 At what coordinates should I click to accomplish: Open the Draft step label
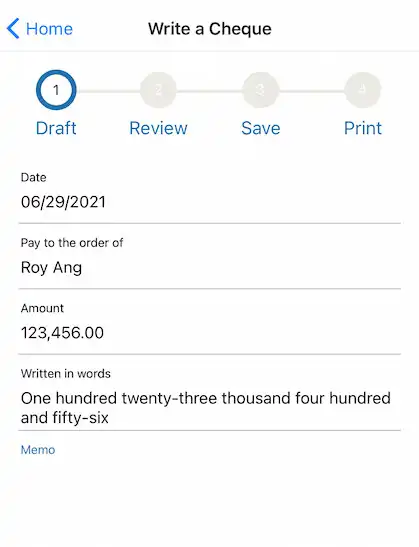tap(56, 128)
